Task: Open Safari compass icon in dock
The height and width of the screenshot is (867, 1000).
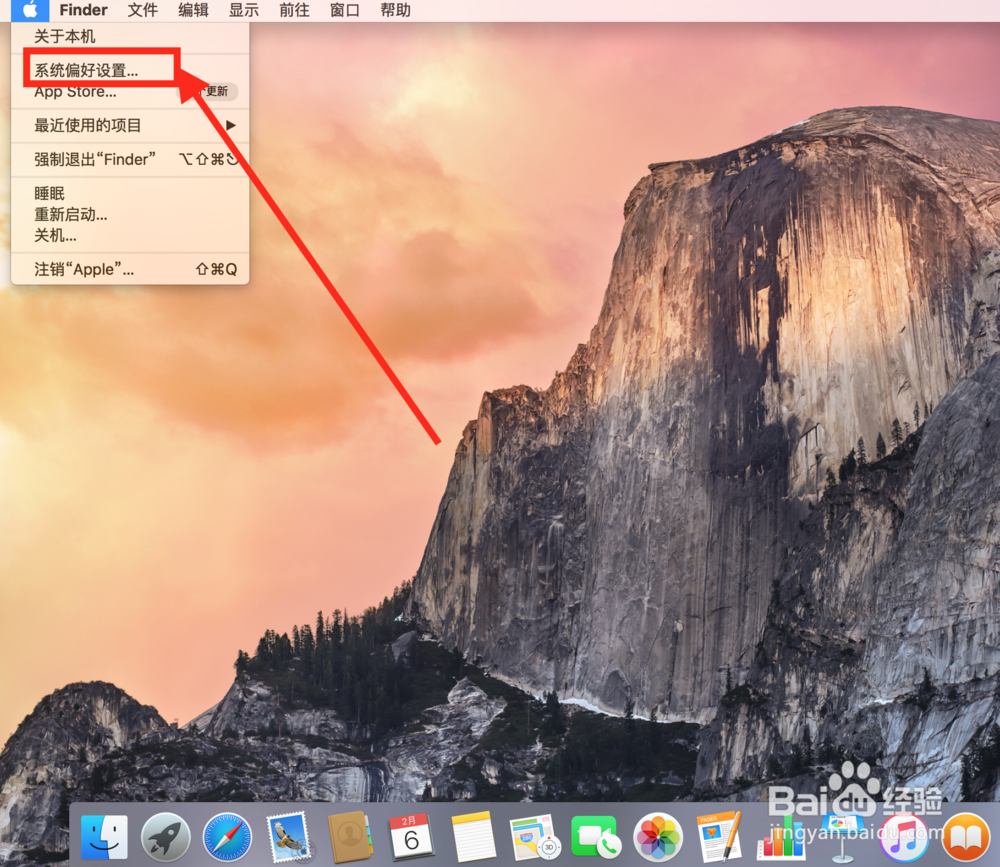Action: tap(227, 836)
